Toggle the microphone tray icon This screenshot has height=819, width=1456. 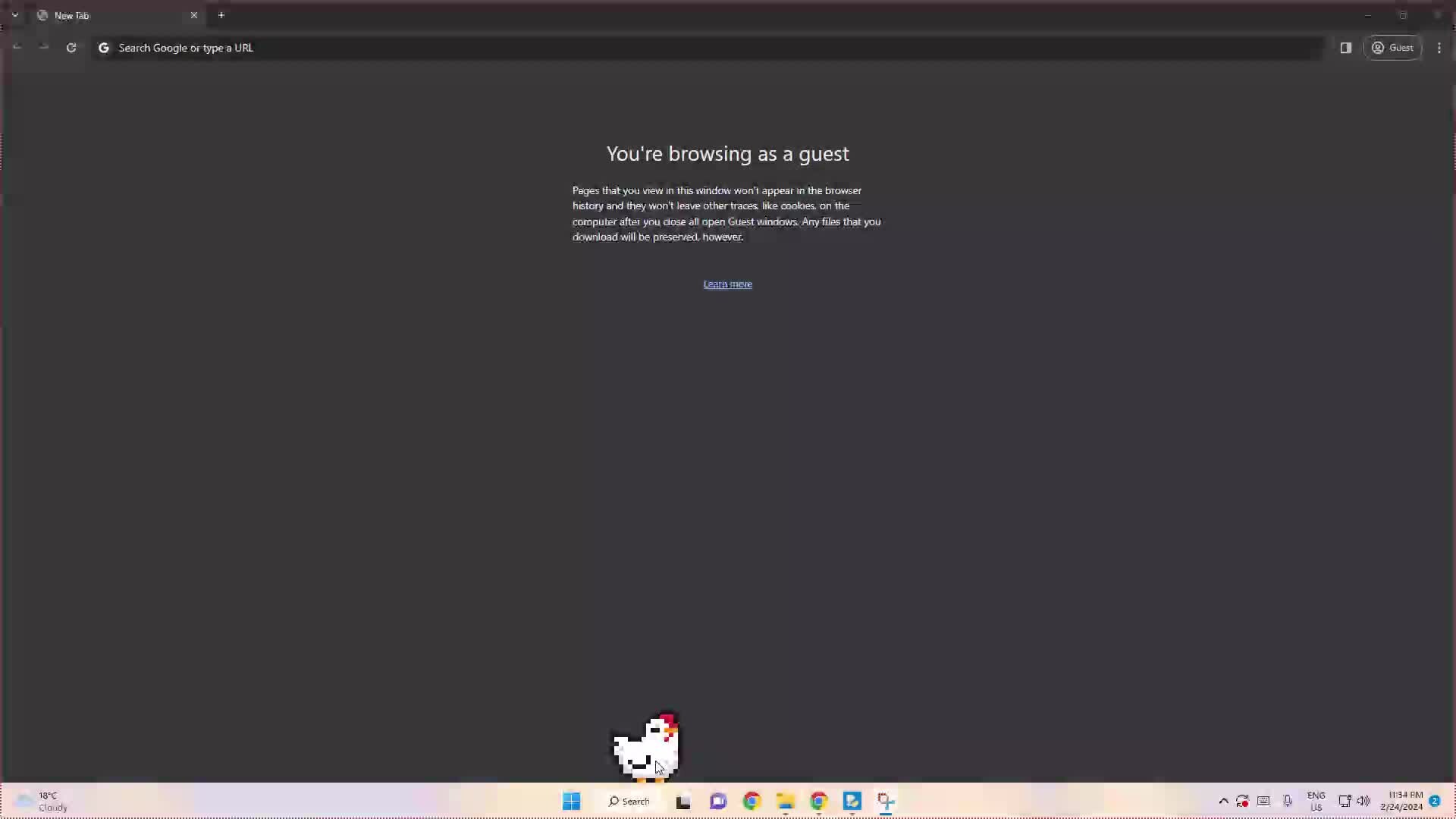[1288, 801]
